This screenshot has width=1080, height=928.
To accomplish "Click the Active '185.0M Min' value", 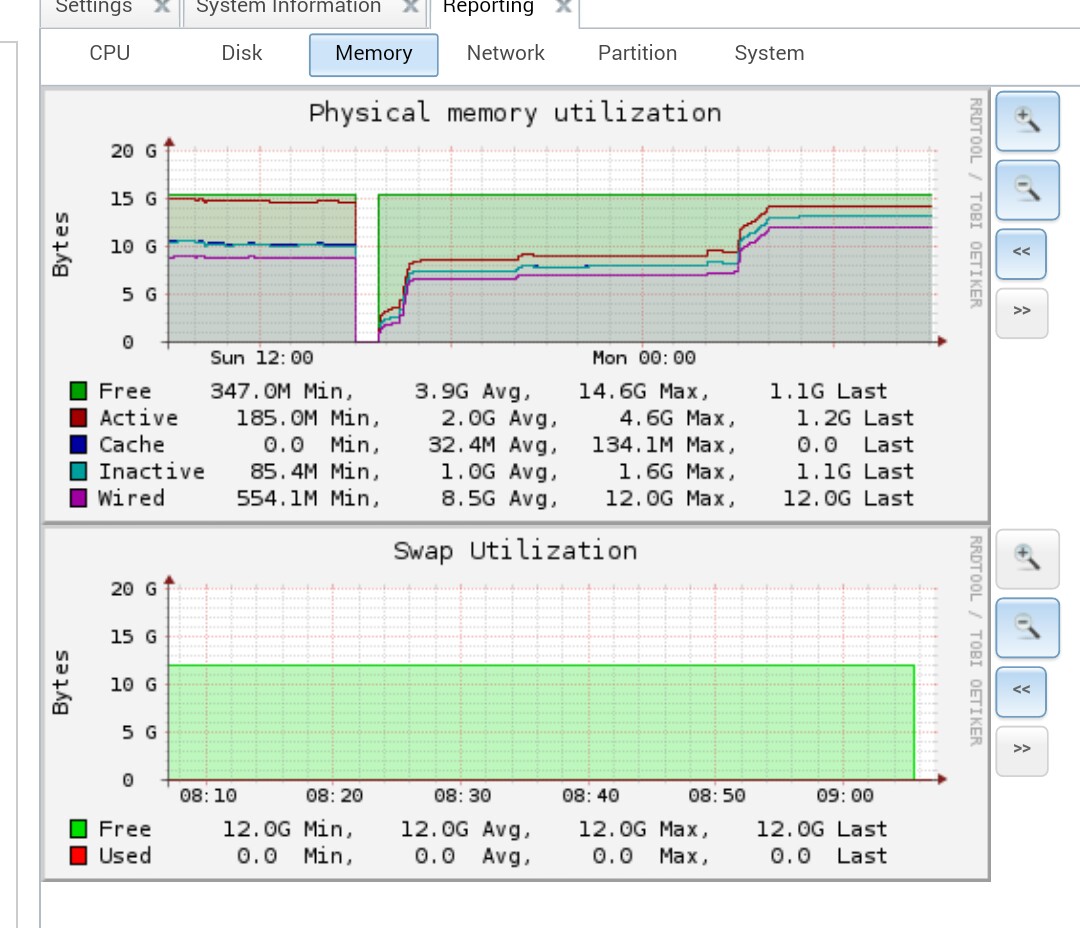I will point(308,418).
